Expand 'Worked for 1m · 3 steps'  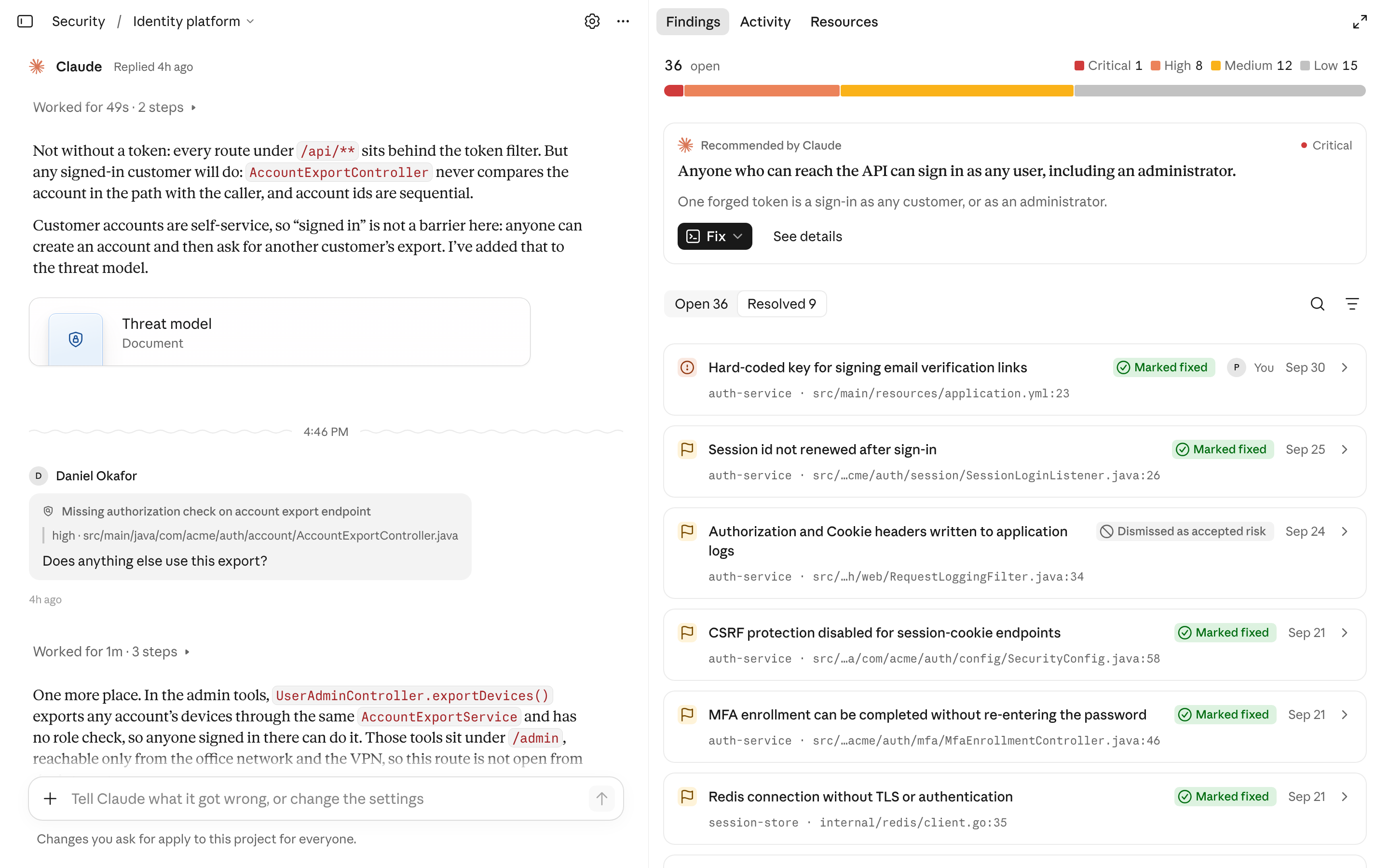(111, 651)
